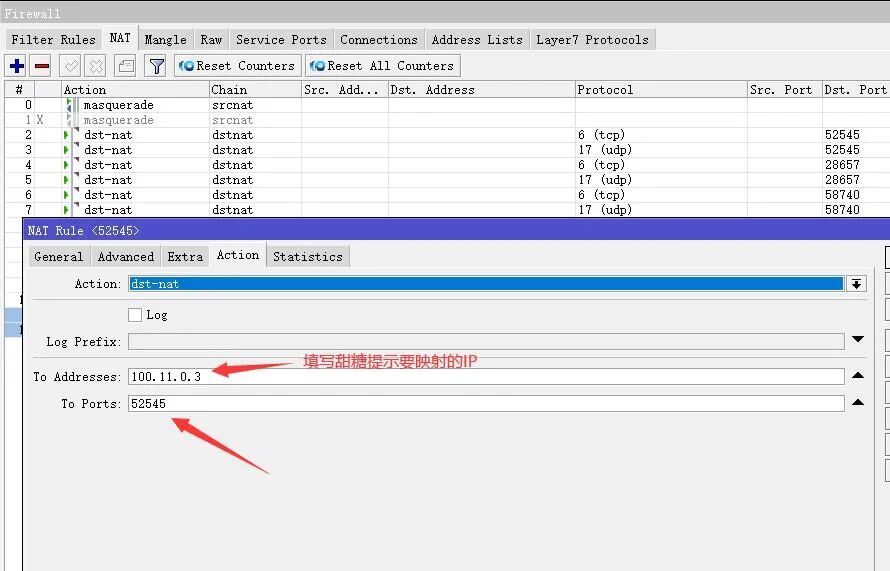Open the Raw tab
The width and height of the screenshot is (890, 571).
pyautogui.click(x=211, y=40)
